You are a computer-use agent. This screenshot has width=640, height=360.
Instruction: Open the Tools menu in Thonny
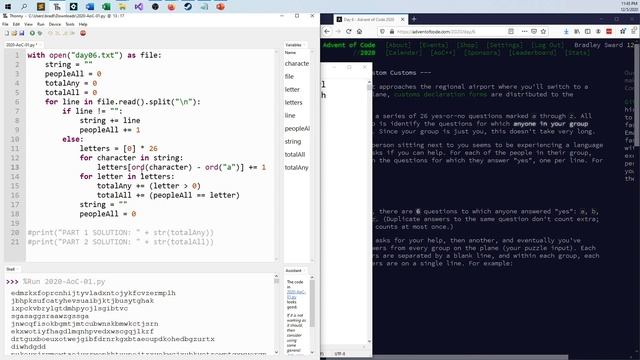point(70,24)
